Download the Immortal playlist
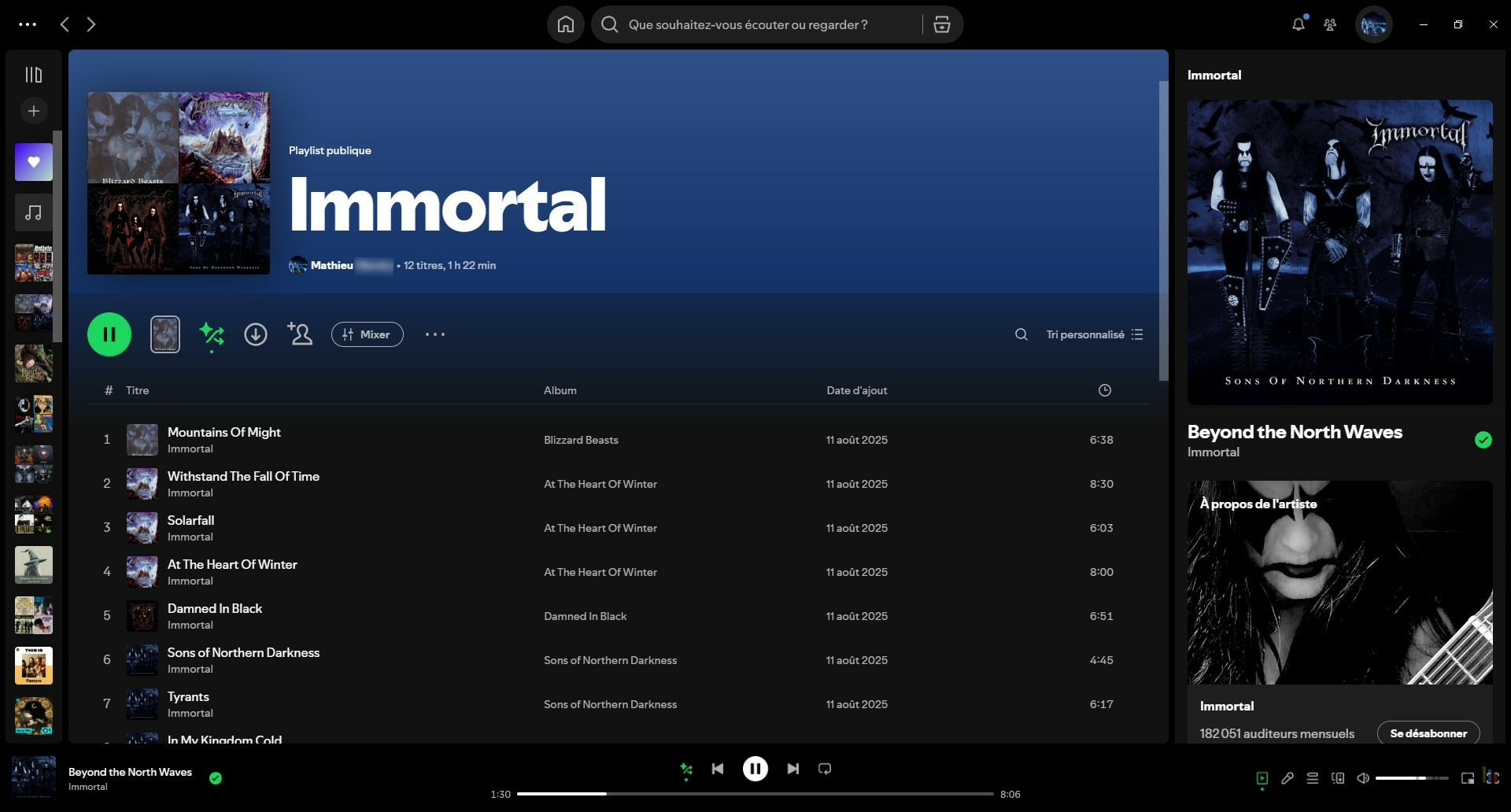Viewport: 1511px width, 812px height. 256,334
